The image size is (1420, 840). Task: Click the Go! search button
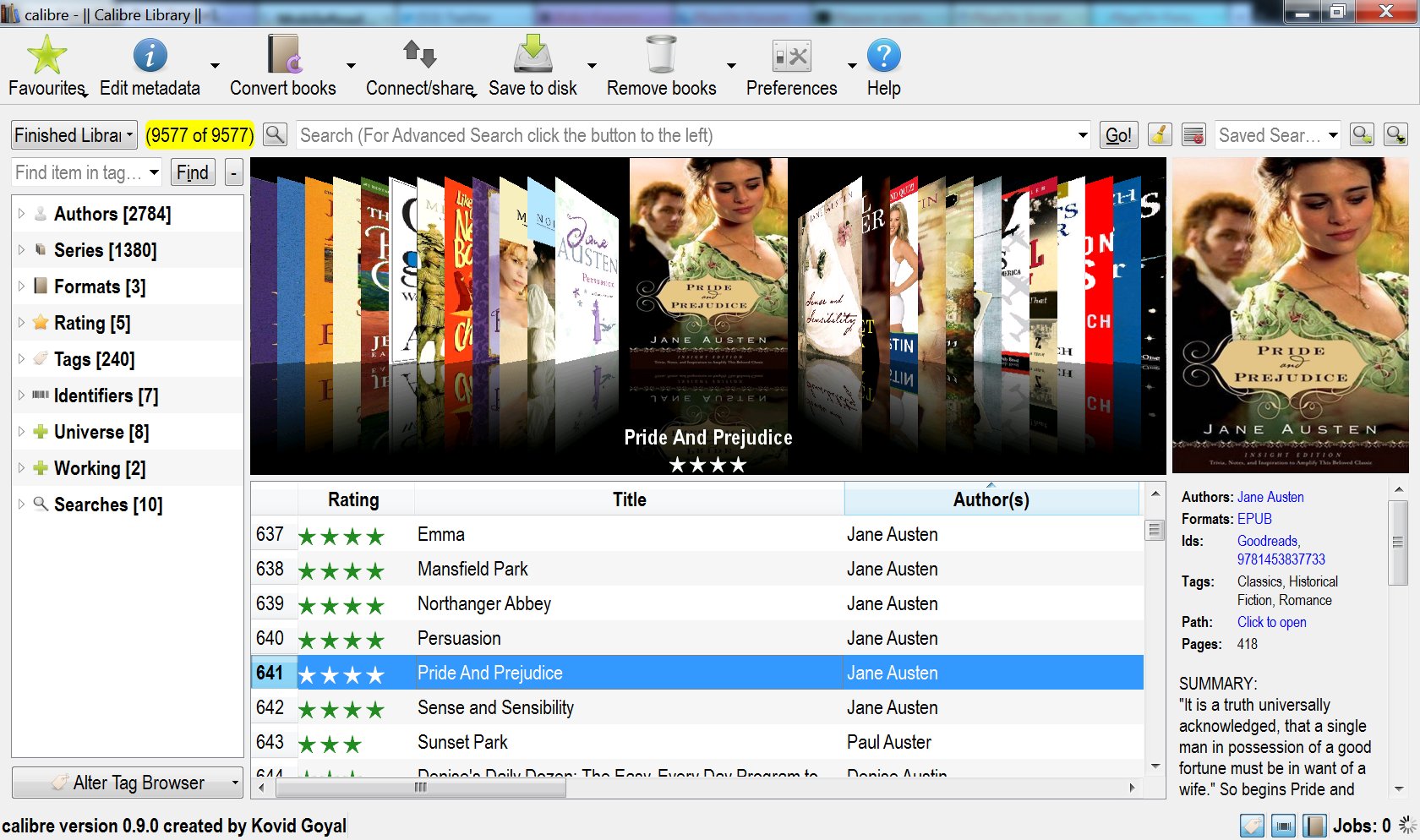tap(1118, 135)
